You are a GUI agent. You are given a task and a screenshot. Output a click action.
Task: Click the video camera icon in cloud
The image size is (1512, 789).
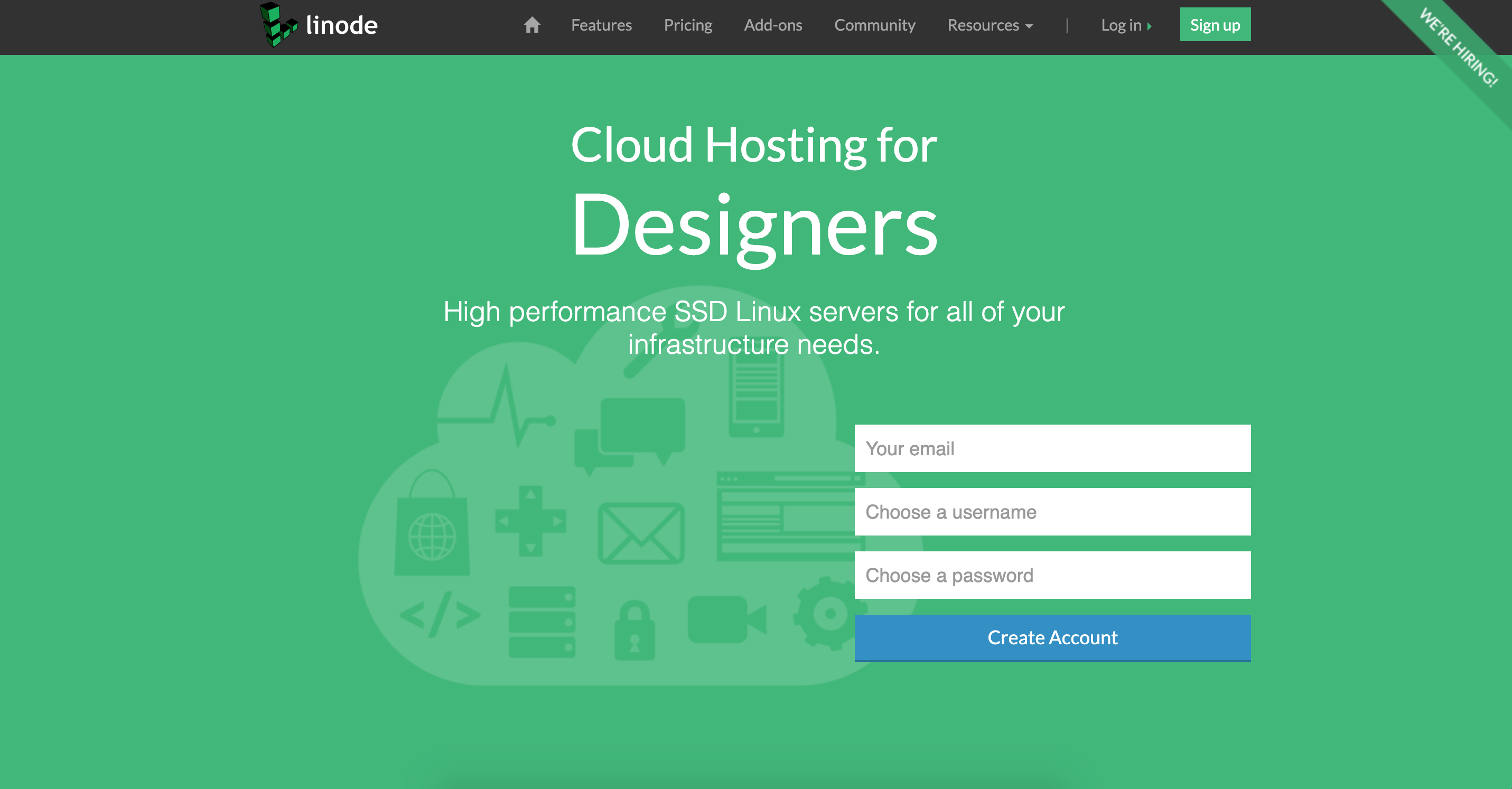click(726, 619)
